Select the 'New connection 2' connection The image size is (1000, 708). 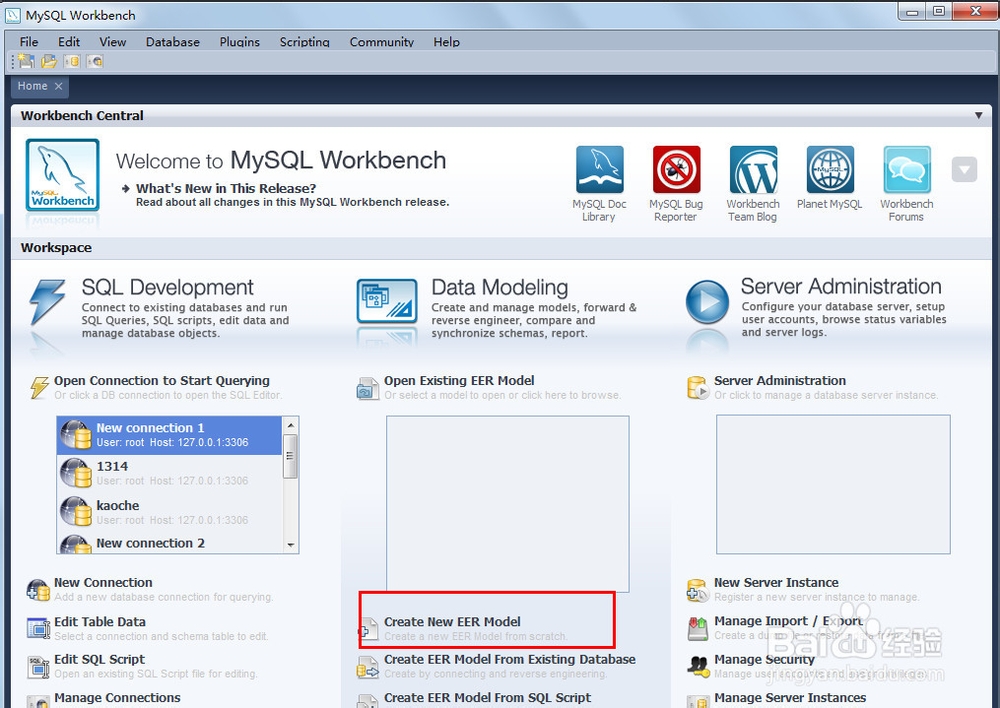170,543
